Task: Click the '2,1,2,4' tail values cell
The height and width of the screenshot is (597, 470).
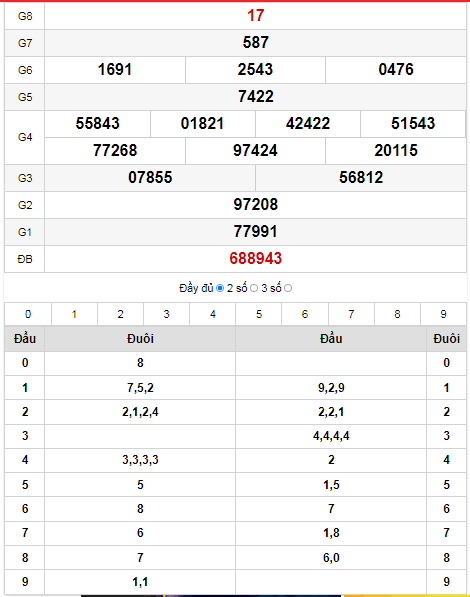Action: point(140,412)
